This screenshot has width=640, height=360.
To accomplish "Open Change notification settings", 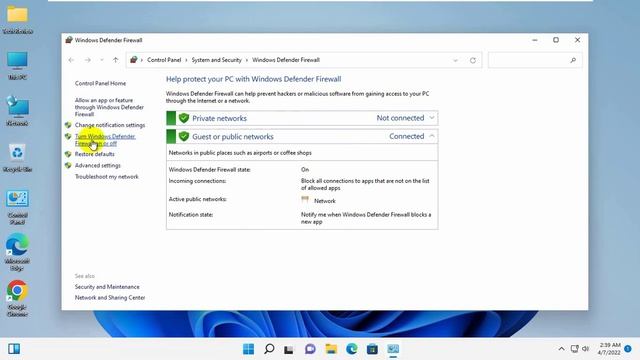I will tap(110, 125).
